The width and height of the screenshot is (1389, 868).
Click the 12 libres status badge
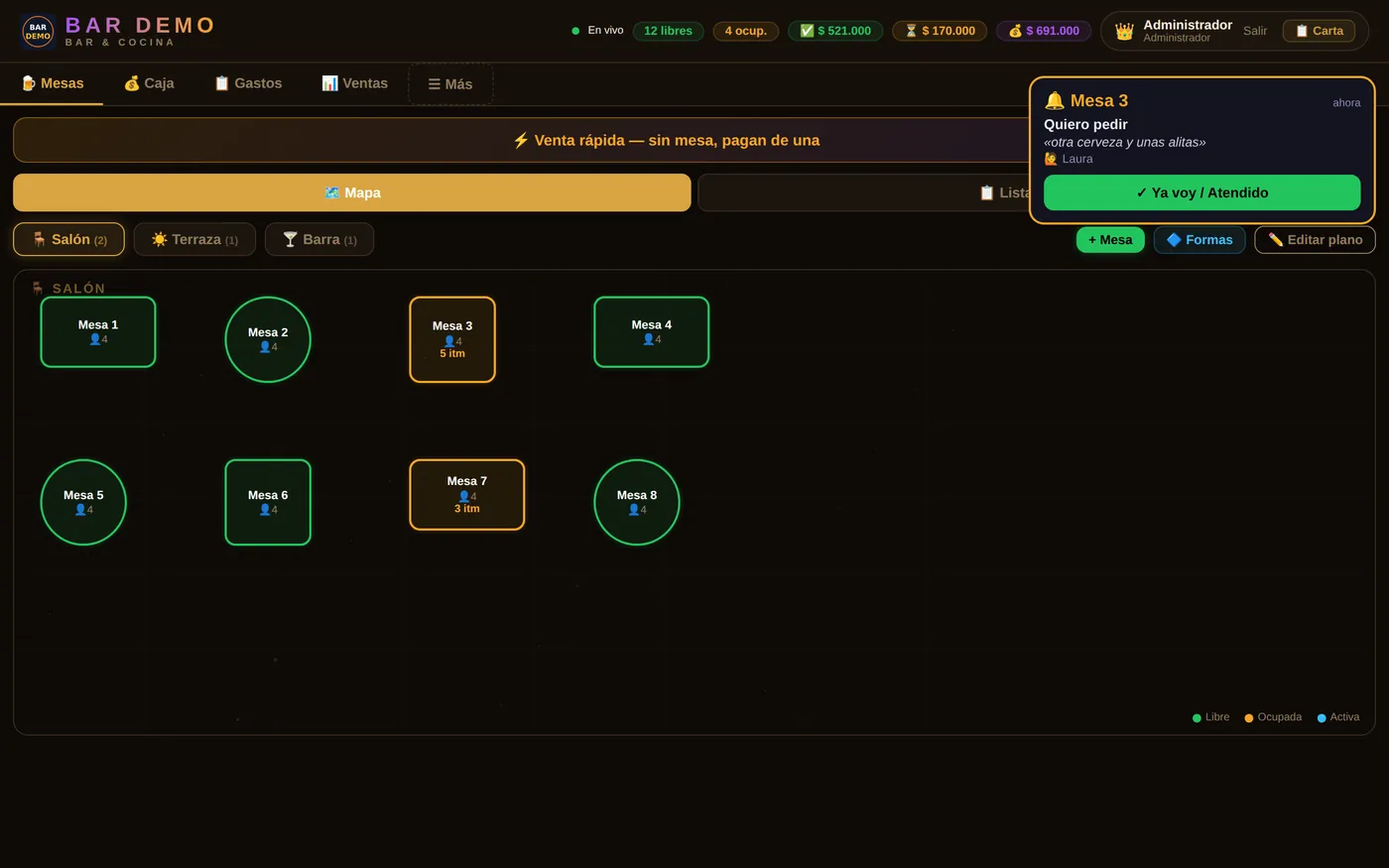point(668,31)
